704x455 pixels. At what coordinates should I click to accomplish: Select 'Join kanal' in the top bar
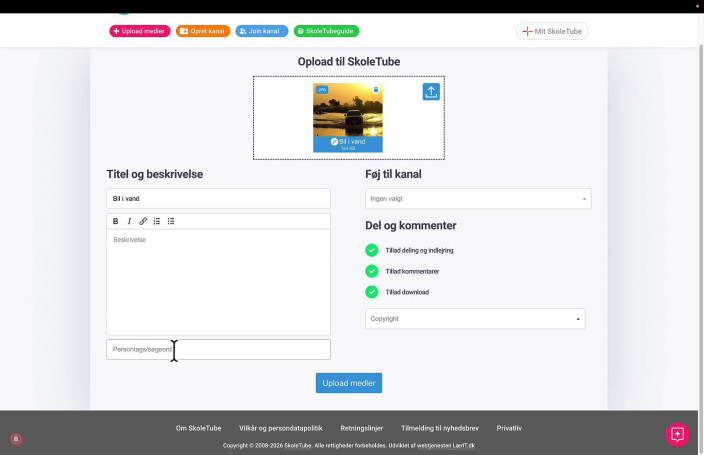[261, 31]
